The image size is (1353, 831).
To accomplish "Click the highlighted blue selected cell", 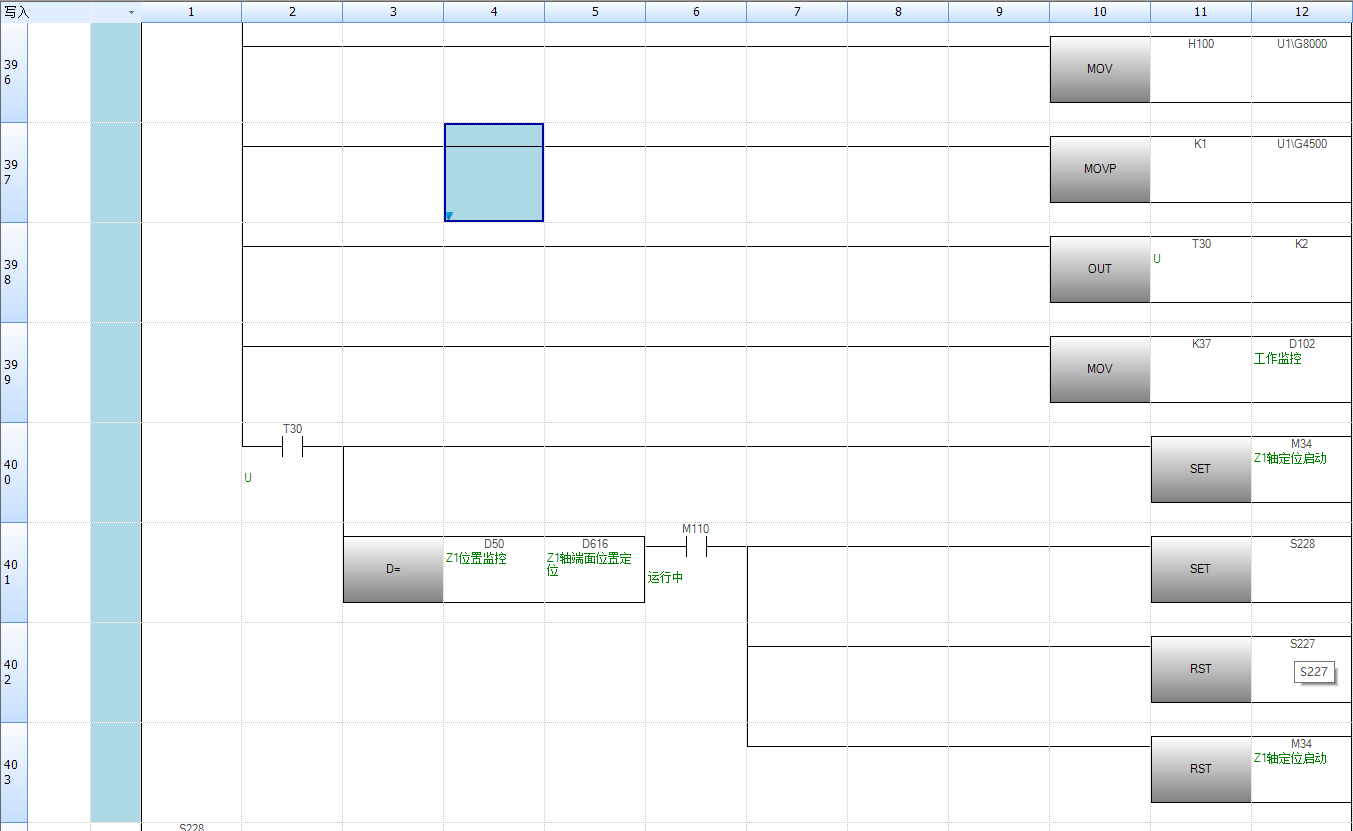I will click(494, 172).
